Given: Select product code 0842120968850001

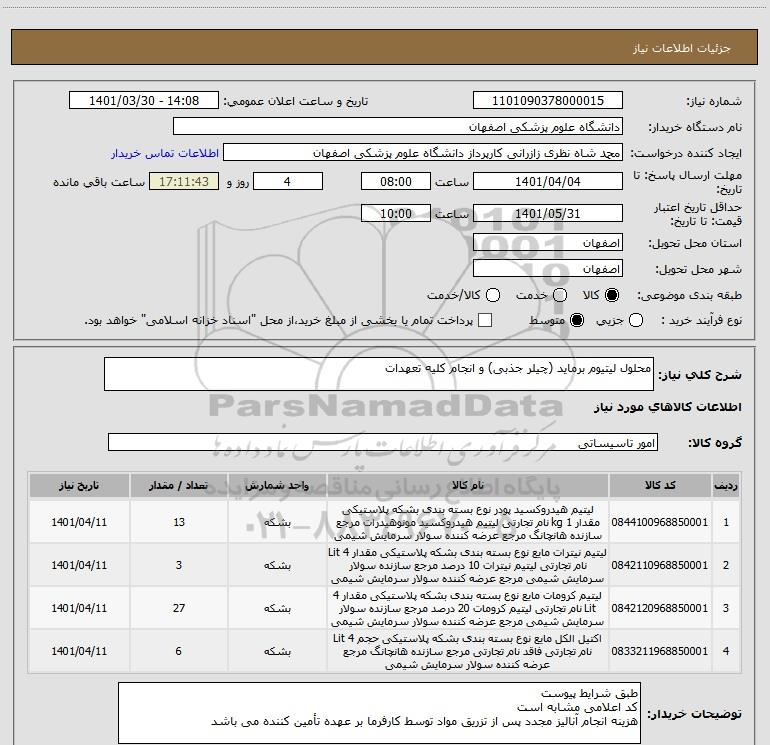Looking at the screenshot, I should click(660, 608).
